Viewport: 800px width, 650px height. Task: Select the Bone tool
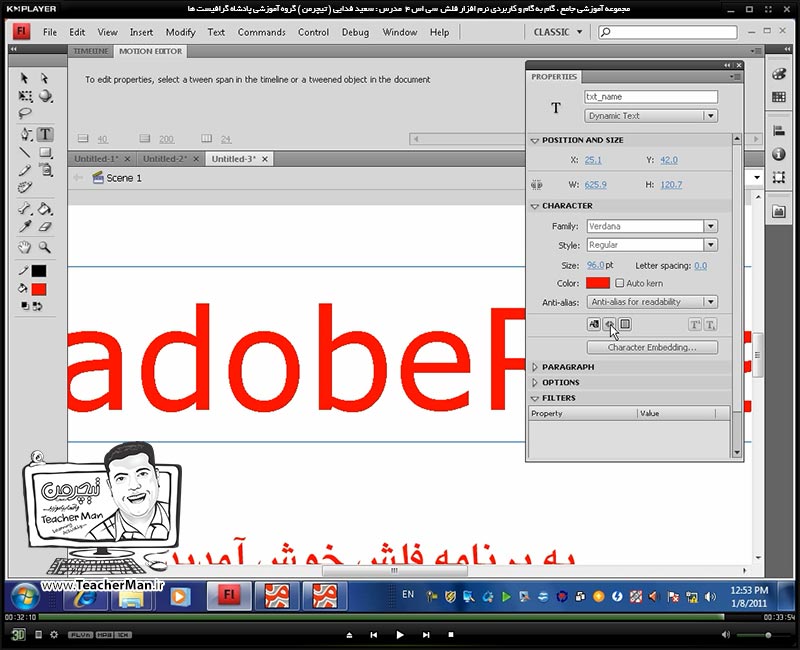(x=24, y=208)
